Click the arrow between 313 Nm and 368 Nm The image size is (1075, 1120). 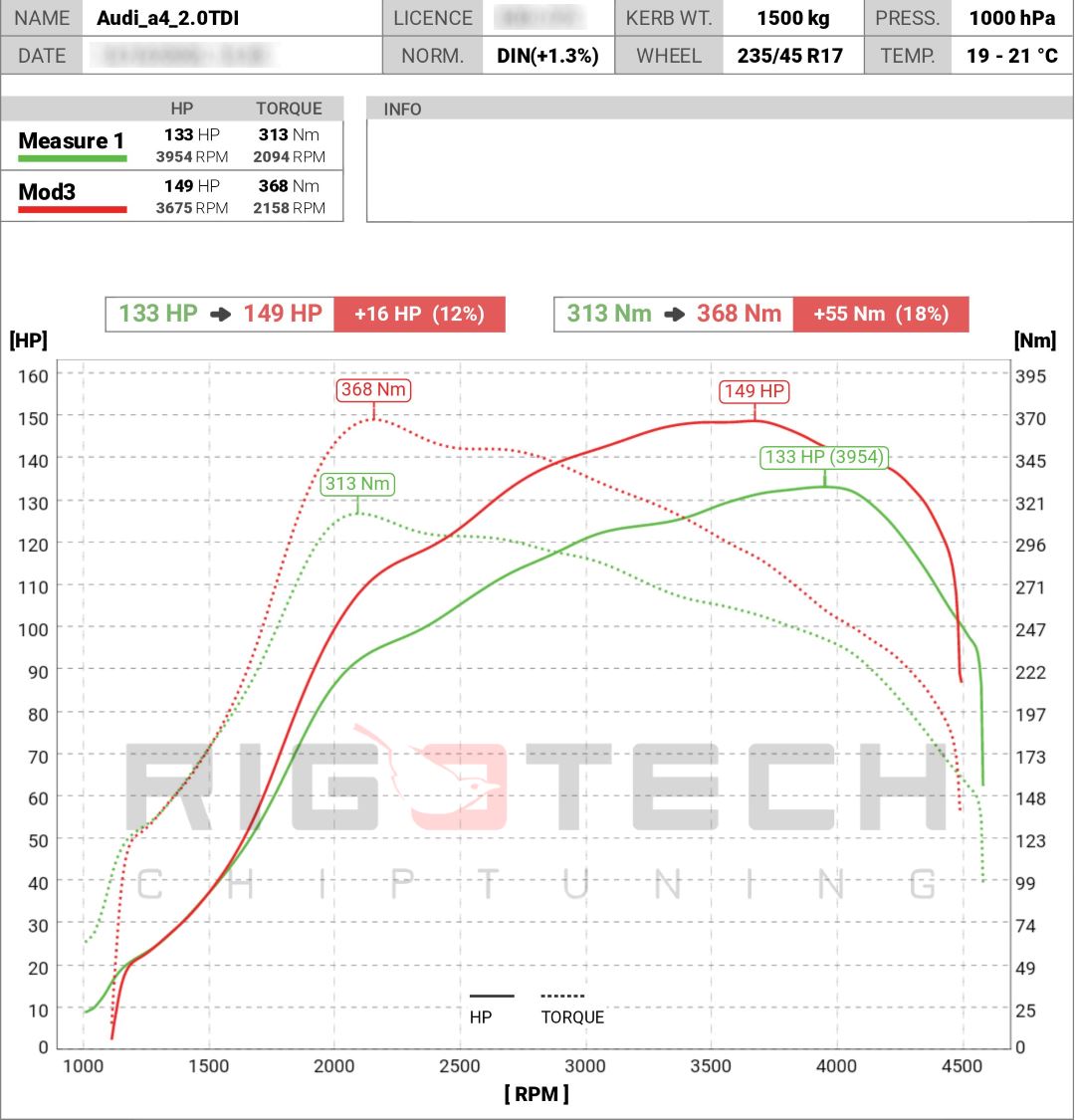(674, 315)
